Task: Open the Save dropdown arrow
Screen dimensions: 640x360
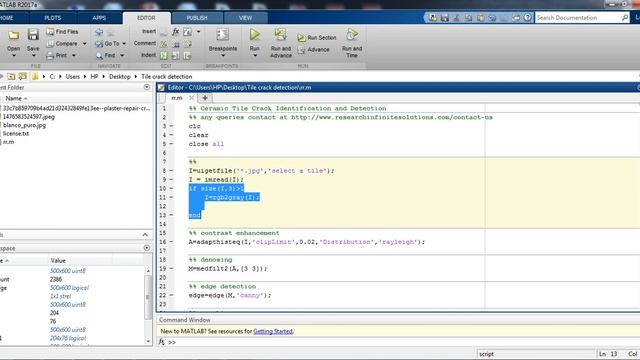Action: point(33,55)
